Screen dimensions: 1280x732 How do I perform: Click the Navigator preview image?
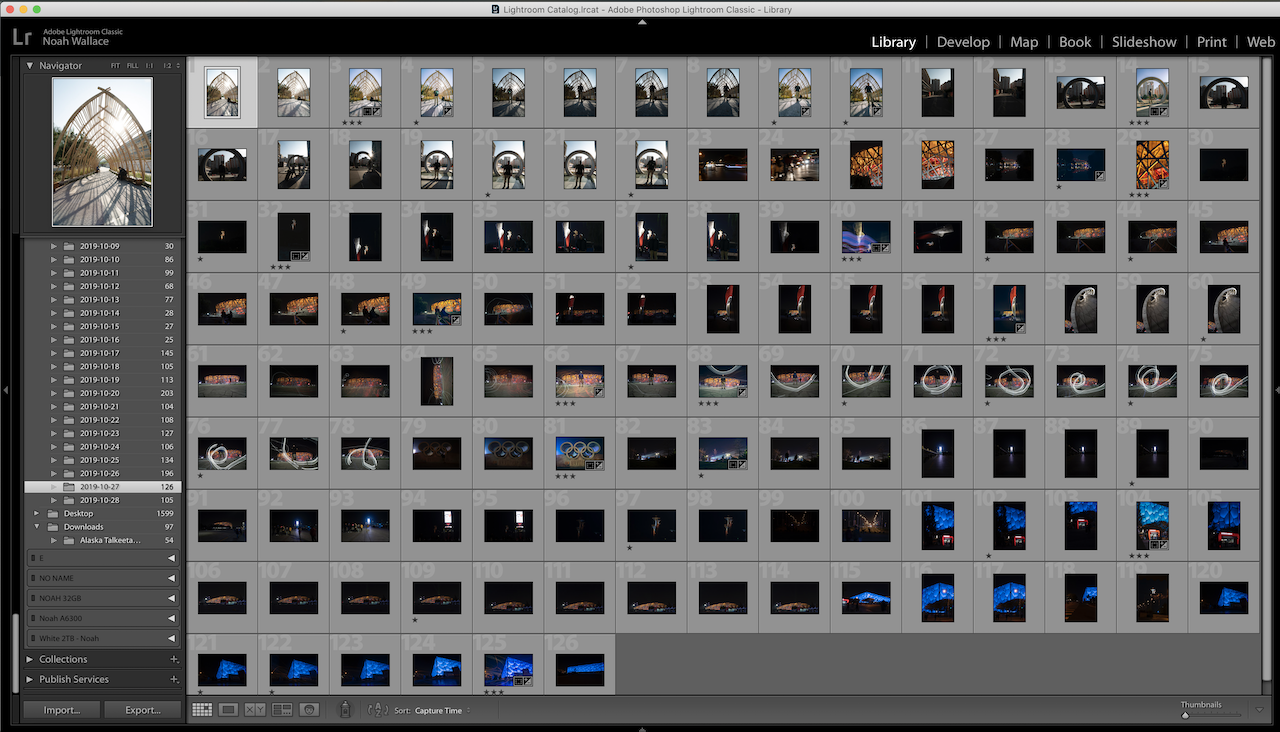point(102,153)
